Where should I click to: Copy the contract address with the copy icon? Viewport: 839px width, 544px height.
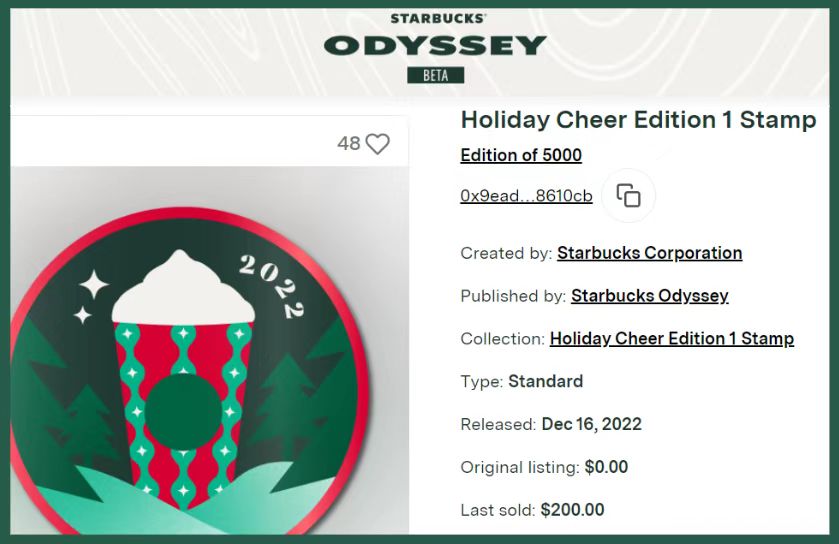[628, 195]
